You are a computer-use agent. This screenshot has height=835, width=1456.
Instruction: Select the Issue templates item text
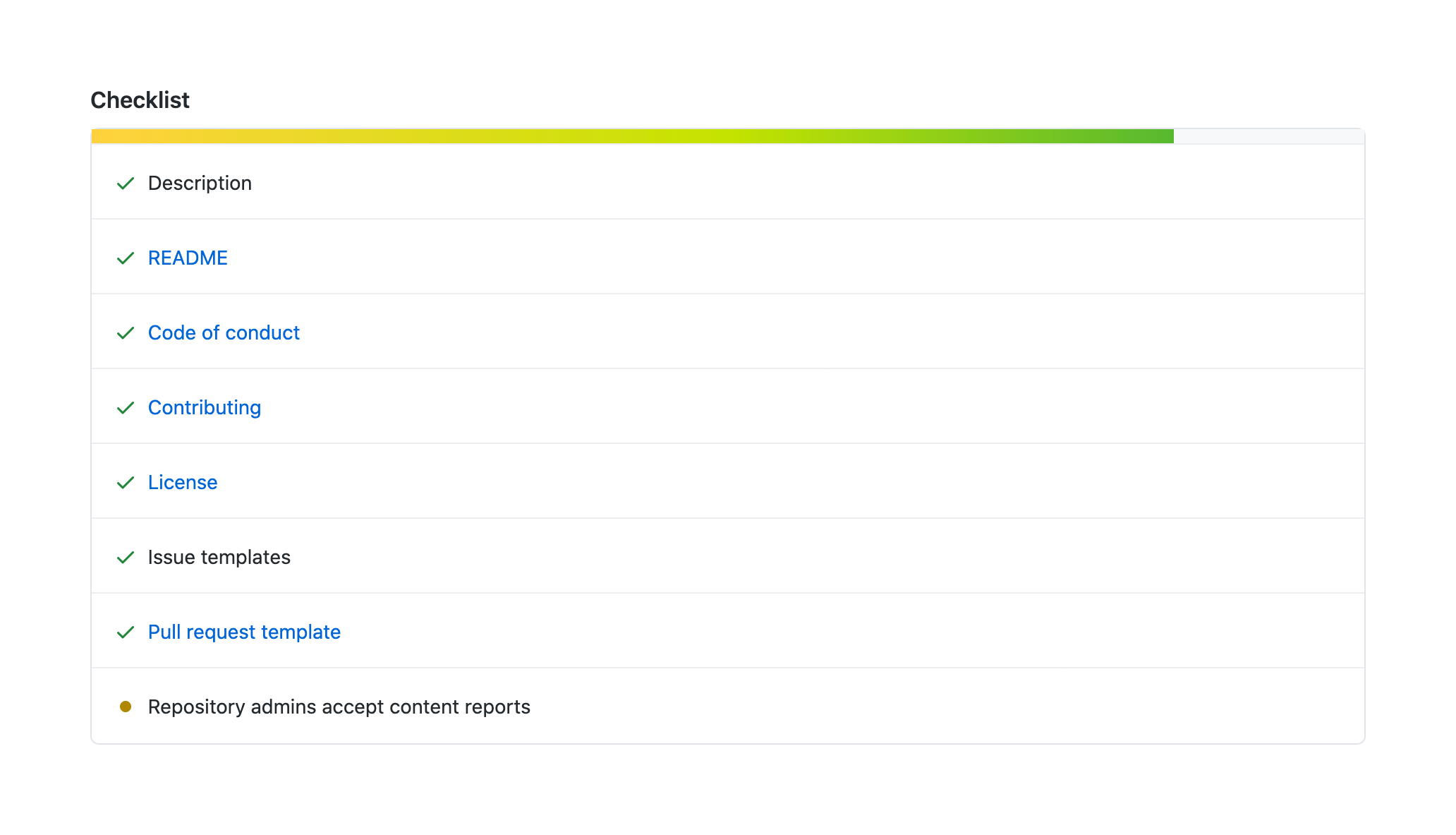219,558
